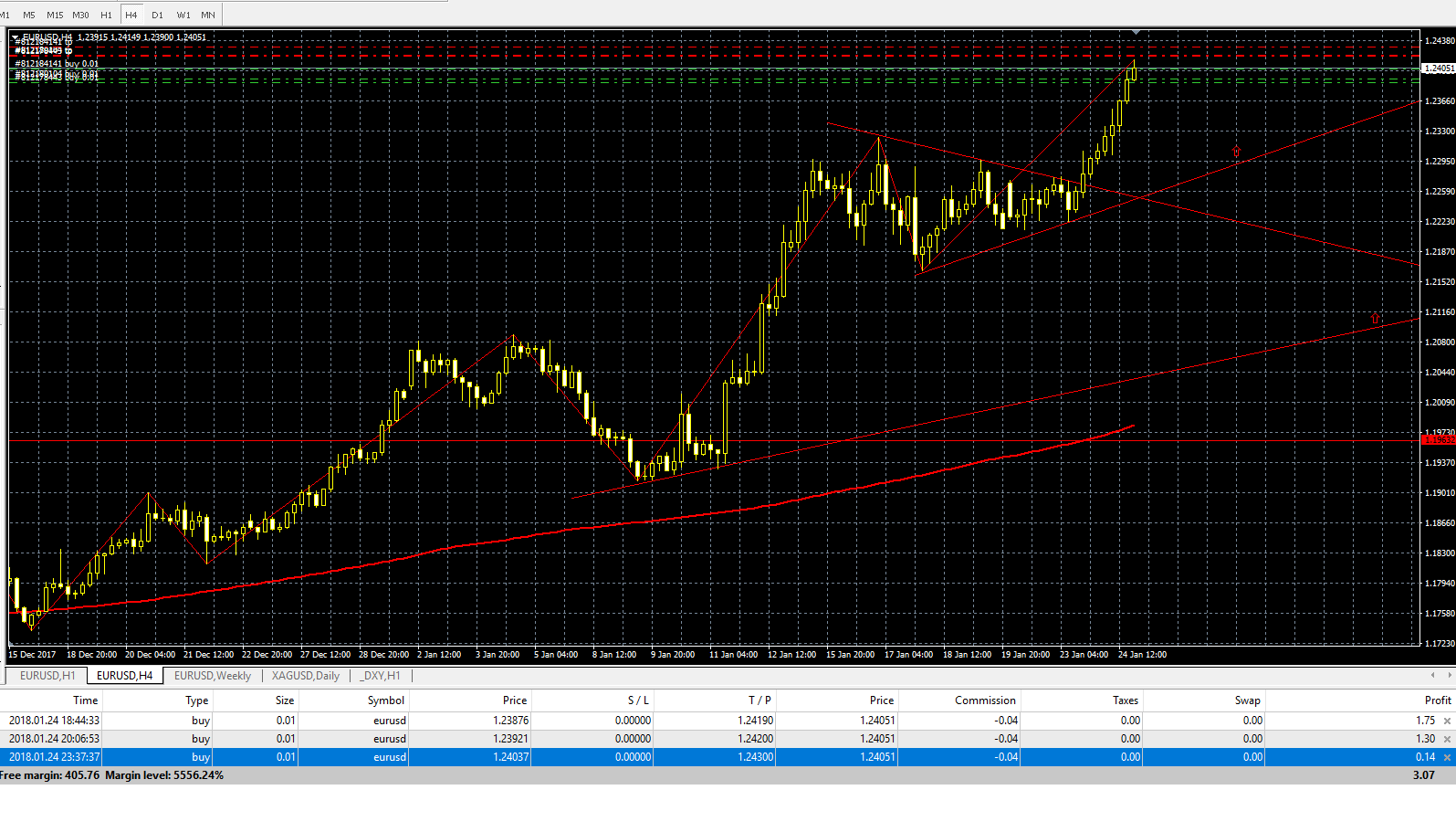Sort orders by Symbol column header
Image resolution: width=1456 pixels, height=832 pixels.
click(354, 700)
